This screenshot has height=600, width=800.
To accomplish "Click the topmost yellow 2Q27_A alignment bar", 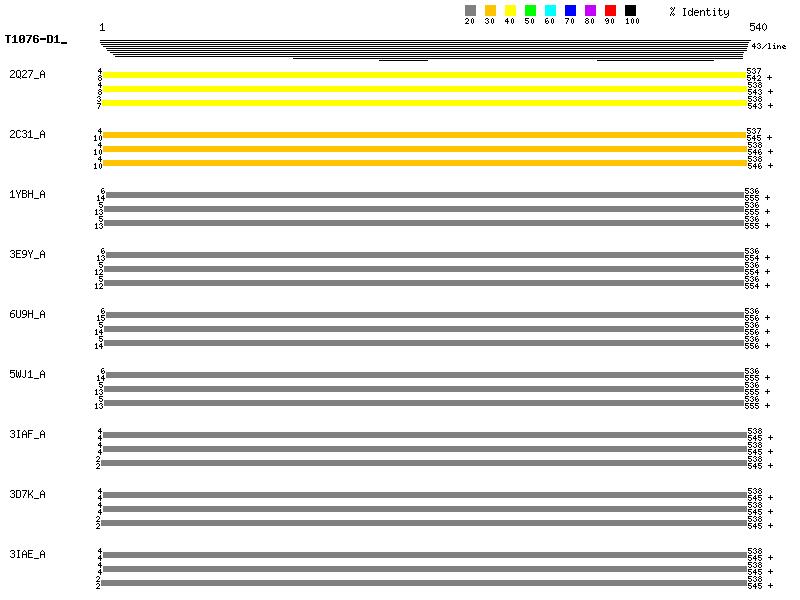I will pos(424,74).
